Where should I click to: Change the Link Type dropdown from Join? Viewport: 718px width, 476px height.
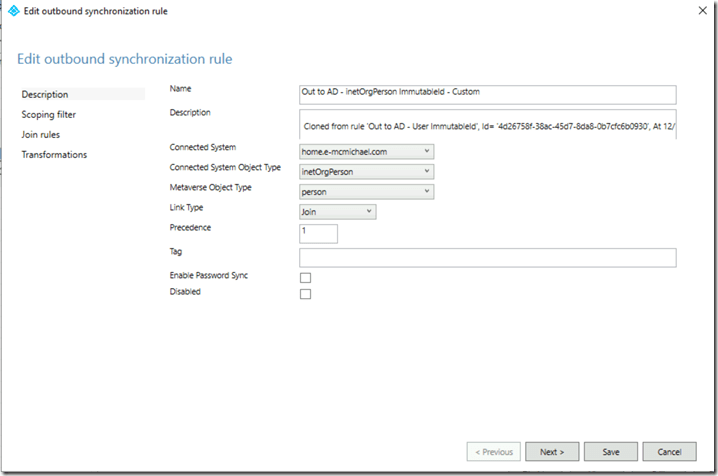click(x=337, y=212)
